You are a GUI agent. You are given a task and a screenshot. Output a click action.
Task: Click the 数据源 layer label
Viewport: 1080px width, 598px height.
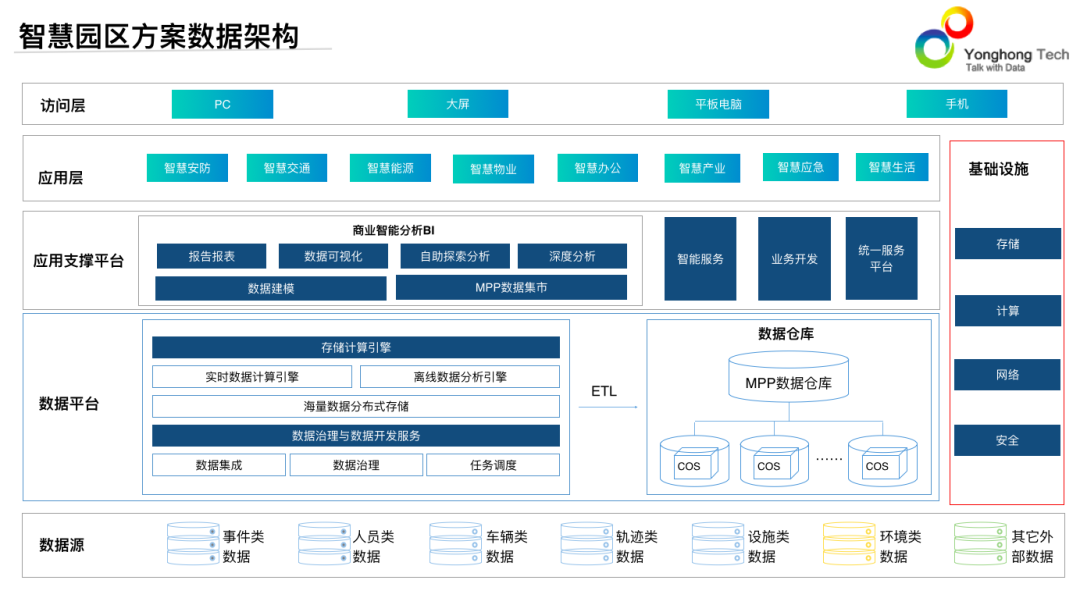click(x=63, y=543)
